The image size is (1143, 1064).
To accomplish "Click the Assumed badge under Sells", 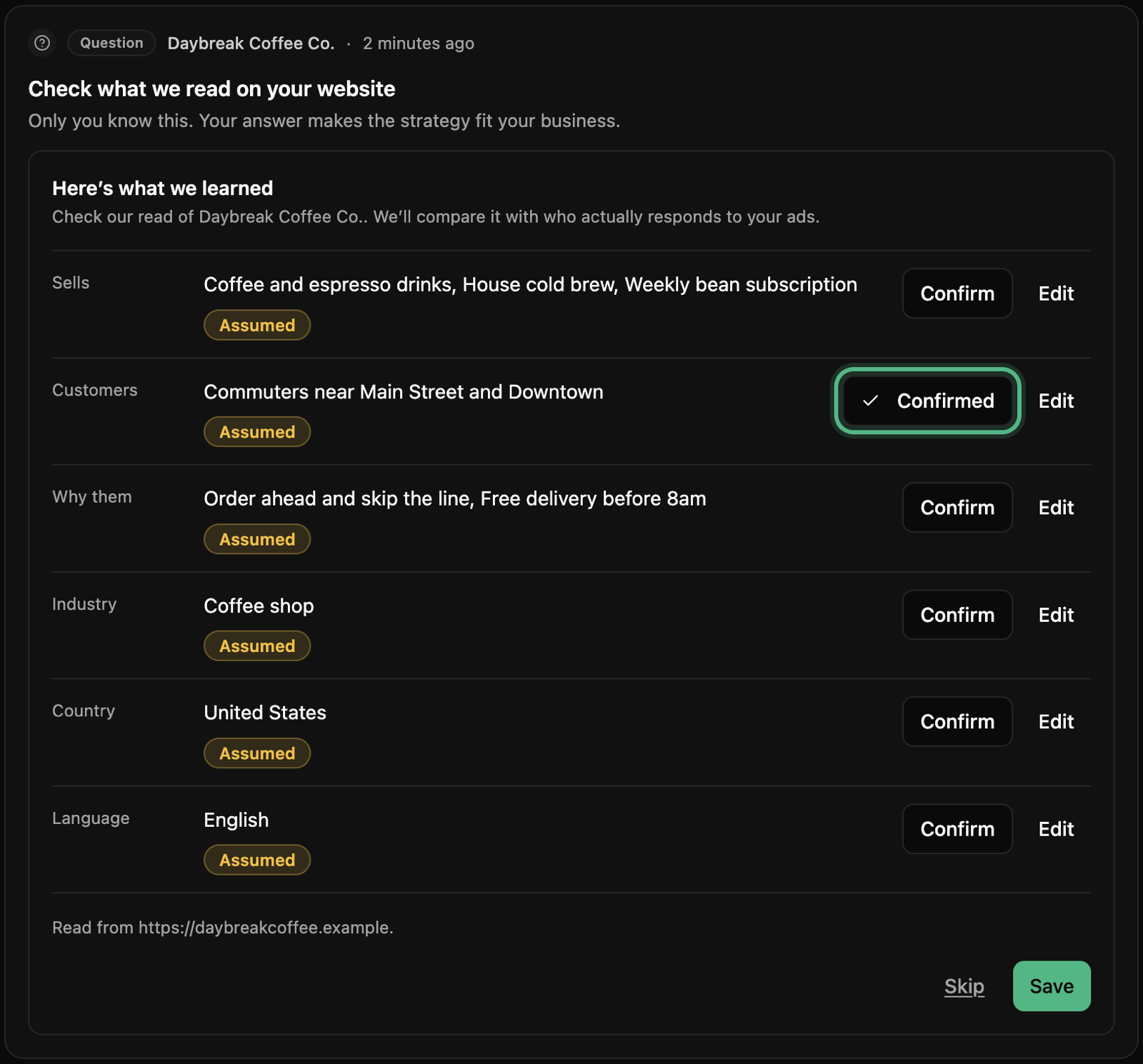I will 257,325.
